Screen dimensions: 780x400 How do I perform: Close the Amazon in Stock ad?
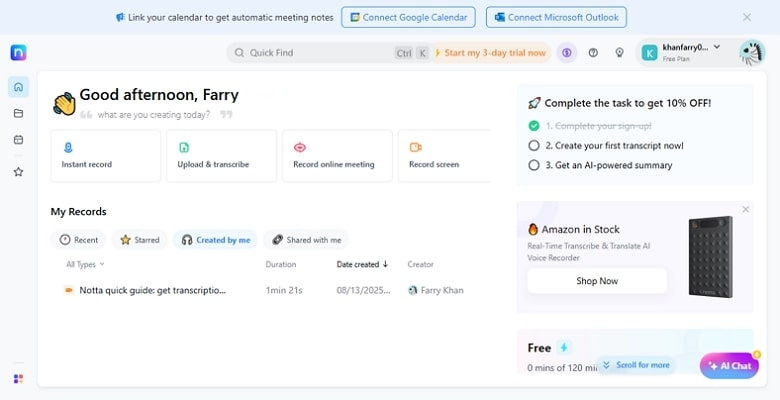[x=746, y=209]
